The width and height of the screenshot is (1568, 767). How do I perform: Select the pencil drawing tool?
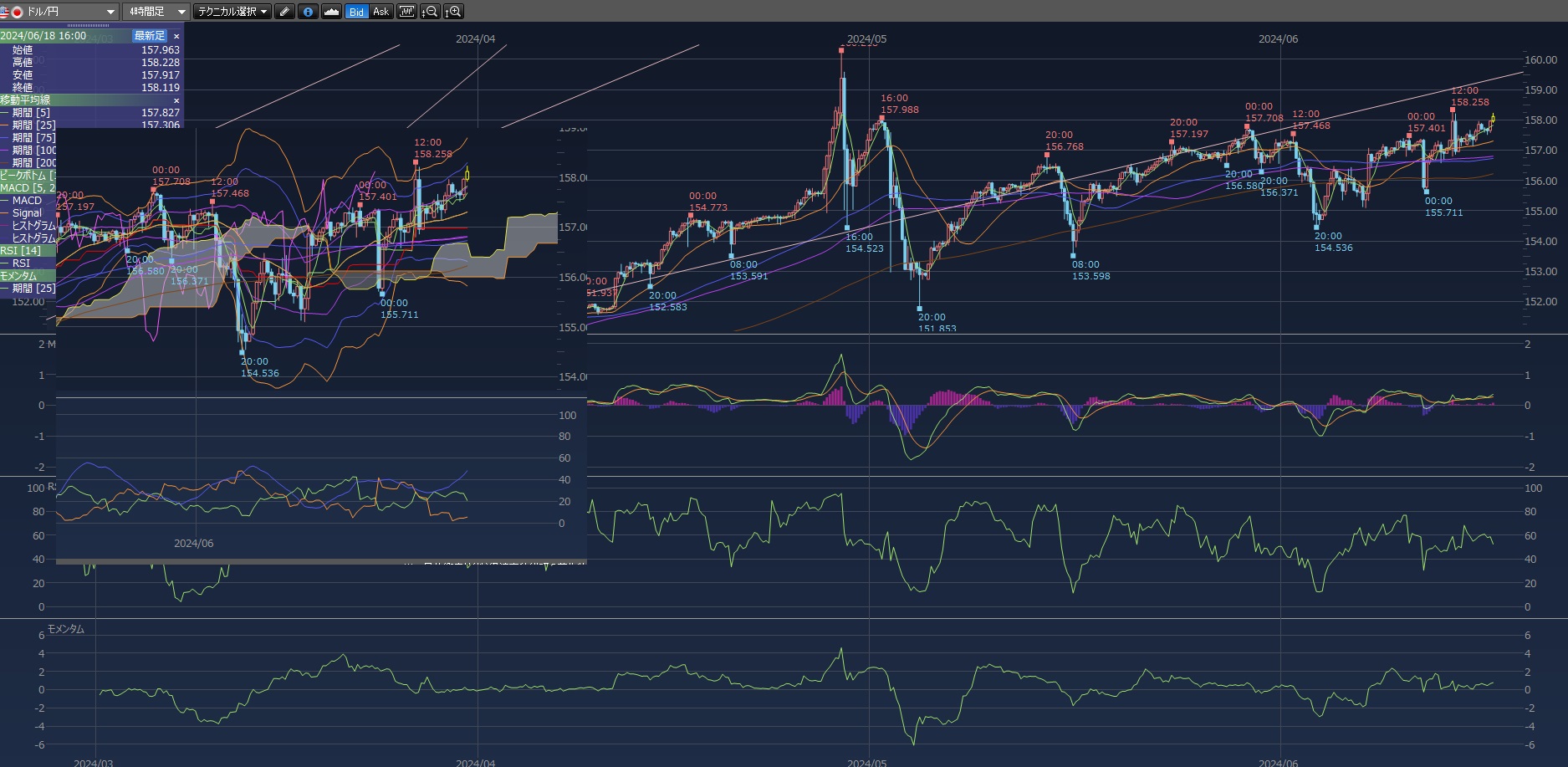coord(285,12)
